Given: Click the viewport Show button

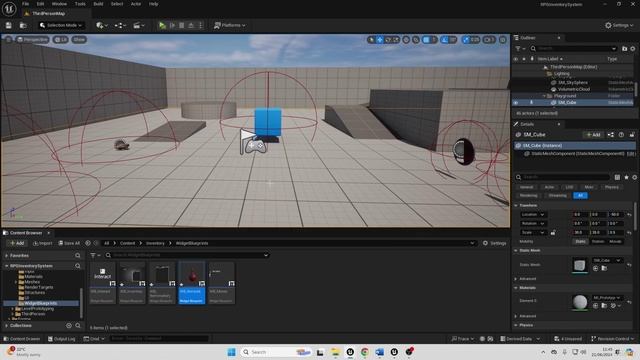Looking at the screenshot, I should 79,40.
